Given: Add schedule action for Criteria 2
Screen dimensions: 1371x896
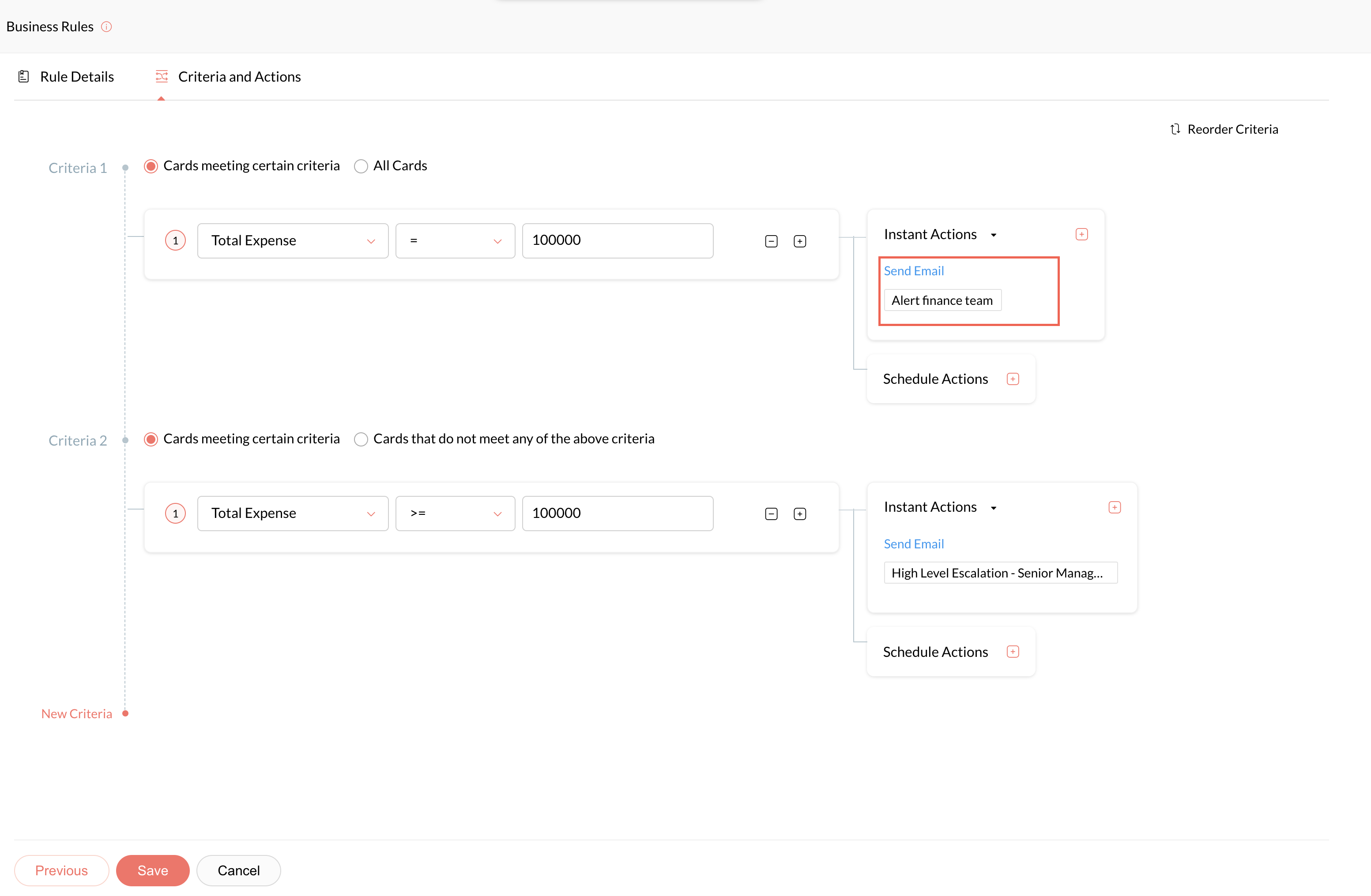Looking at the screenshot, I should pyautogui.click(x=1013, y=652).
